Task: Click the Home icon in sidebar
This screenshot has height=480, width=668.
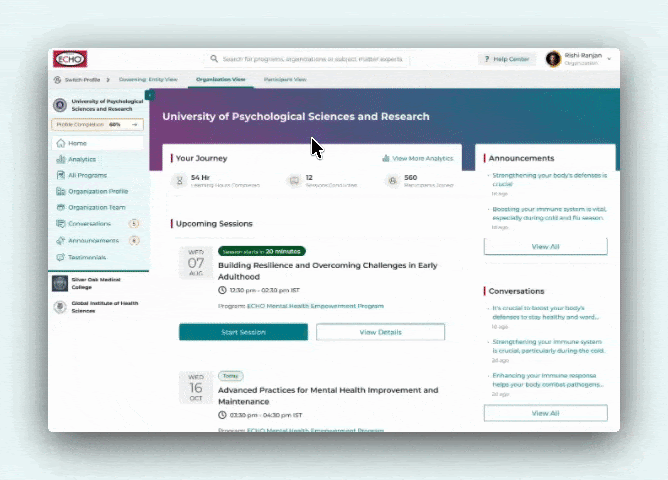Action: [x=61, y=143]
